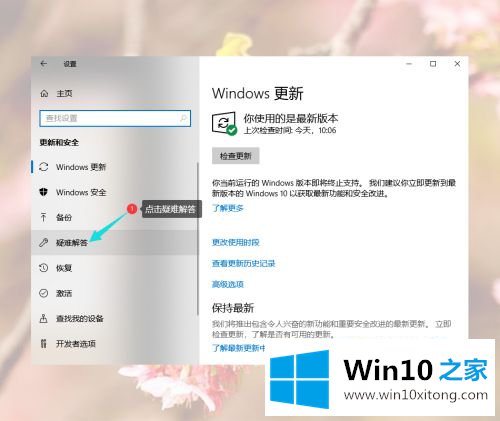
Task: Click the 激活 checkmark circle icon
Action: pyautogui.click(x=44, y=293)
